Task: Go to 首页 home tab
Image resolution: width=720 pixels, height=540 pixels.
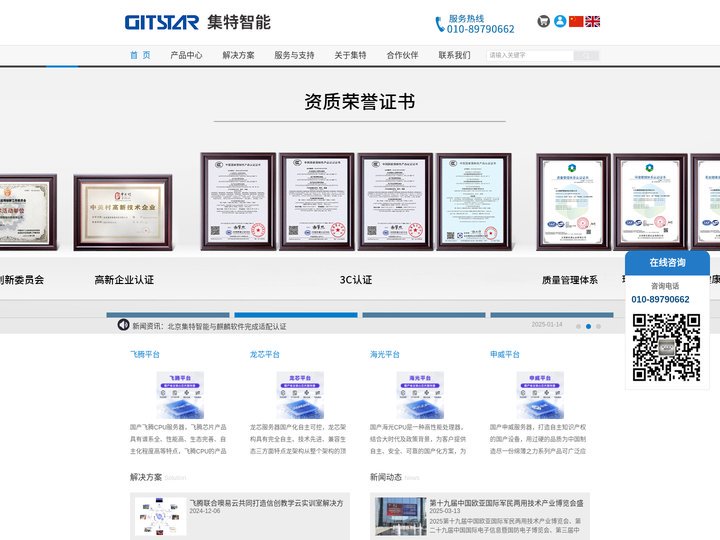Action: pyautogui.click(x=140, y=55)
